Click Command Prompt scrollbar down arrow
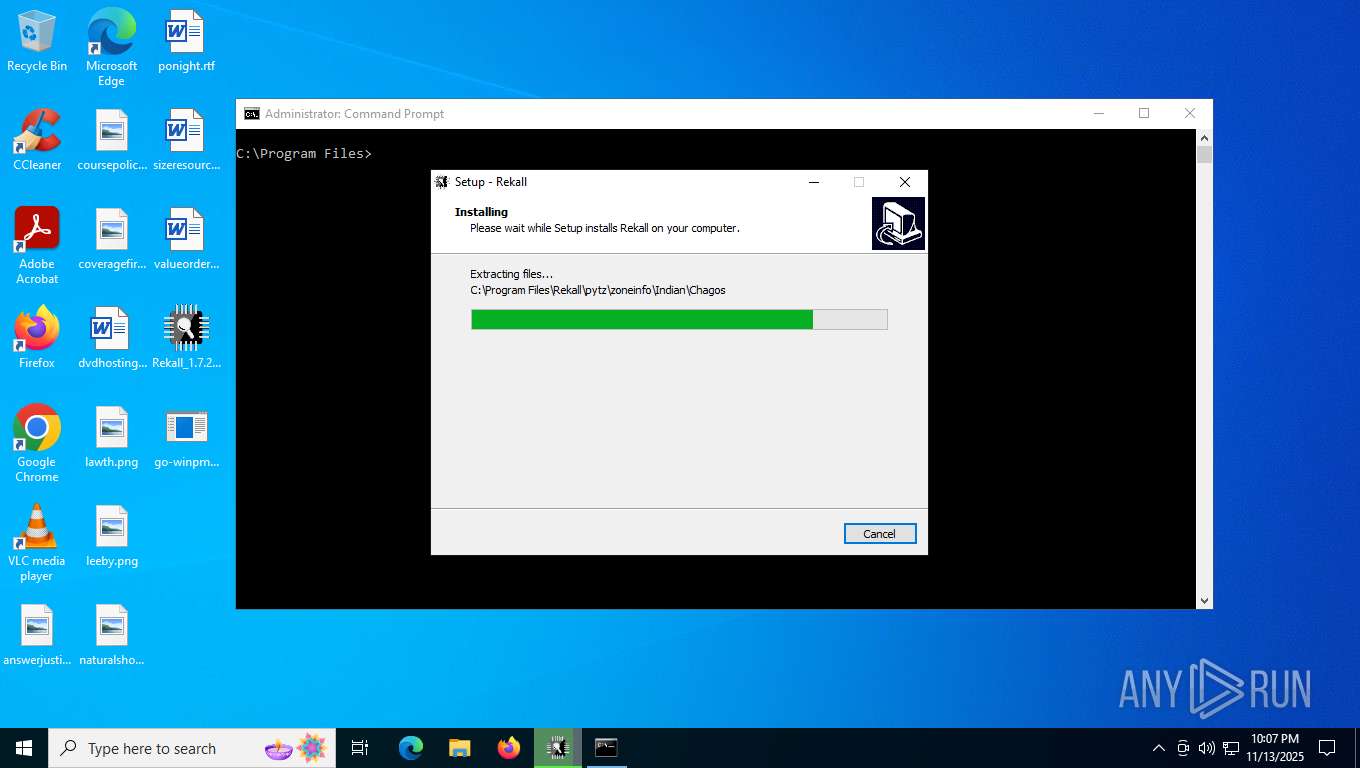 tap(1204, 600)
